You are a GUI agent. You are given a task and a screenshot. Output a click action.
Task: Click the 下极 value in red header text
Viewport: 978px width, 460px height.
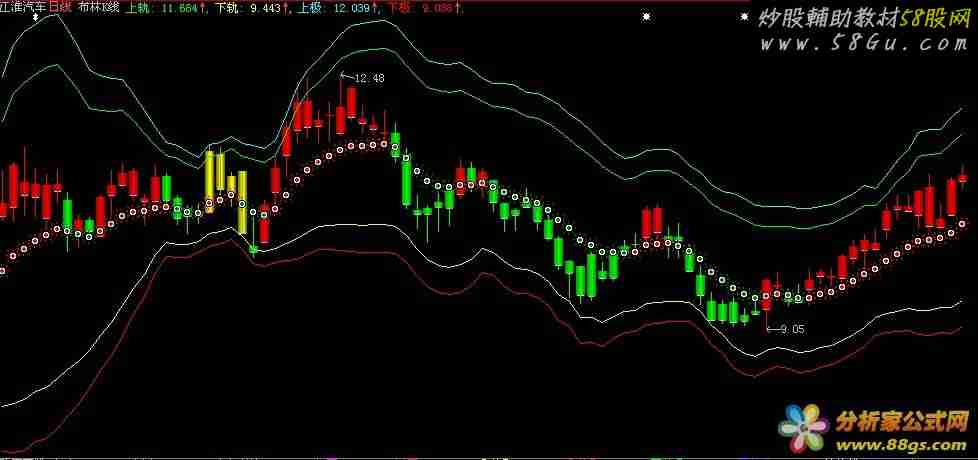coord(424,8)
